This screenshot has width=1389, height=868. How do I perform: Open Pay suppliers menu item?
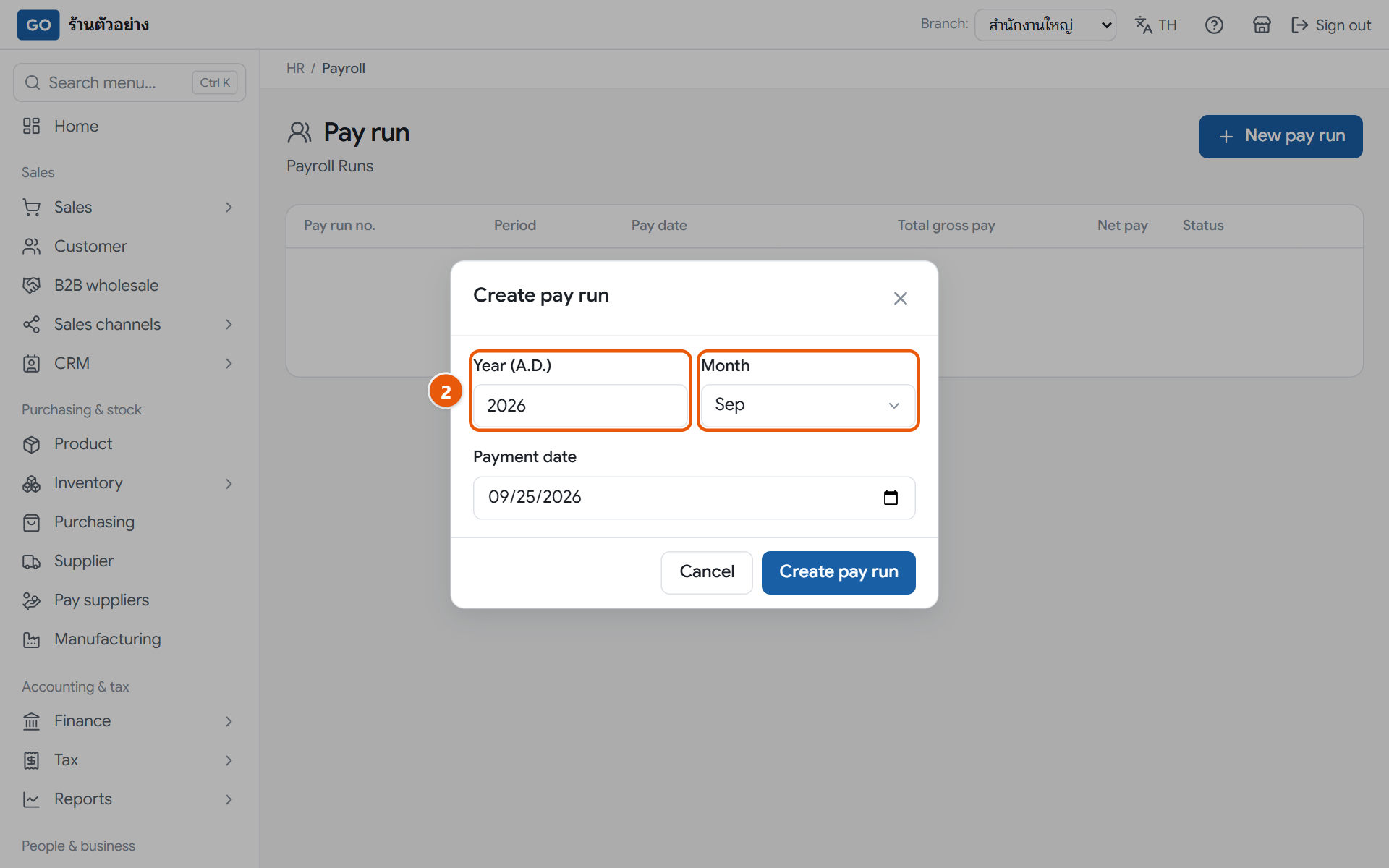[x=129, y=600]
